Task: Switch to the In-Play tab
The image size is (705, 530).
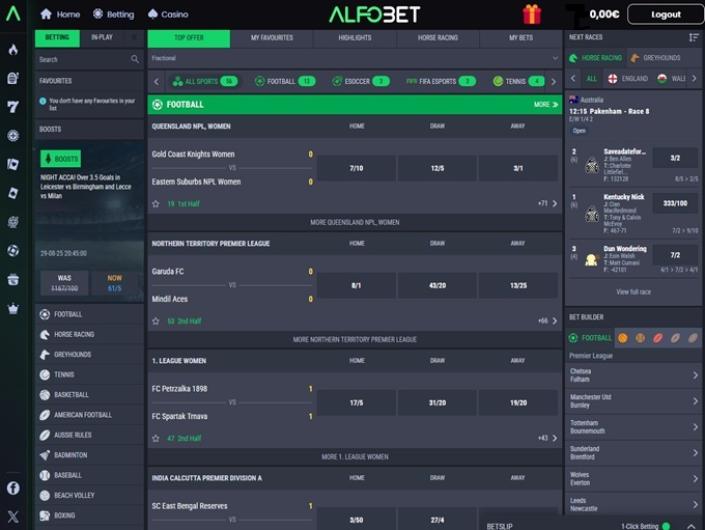Action: pos(102,37)
